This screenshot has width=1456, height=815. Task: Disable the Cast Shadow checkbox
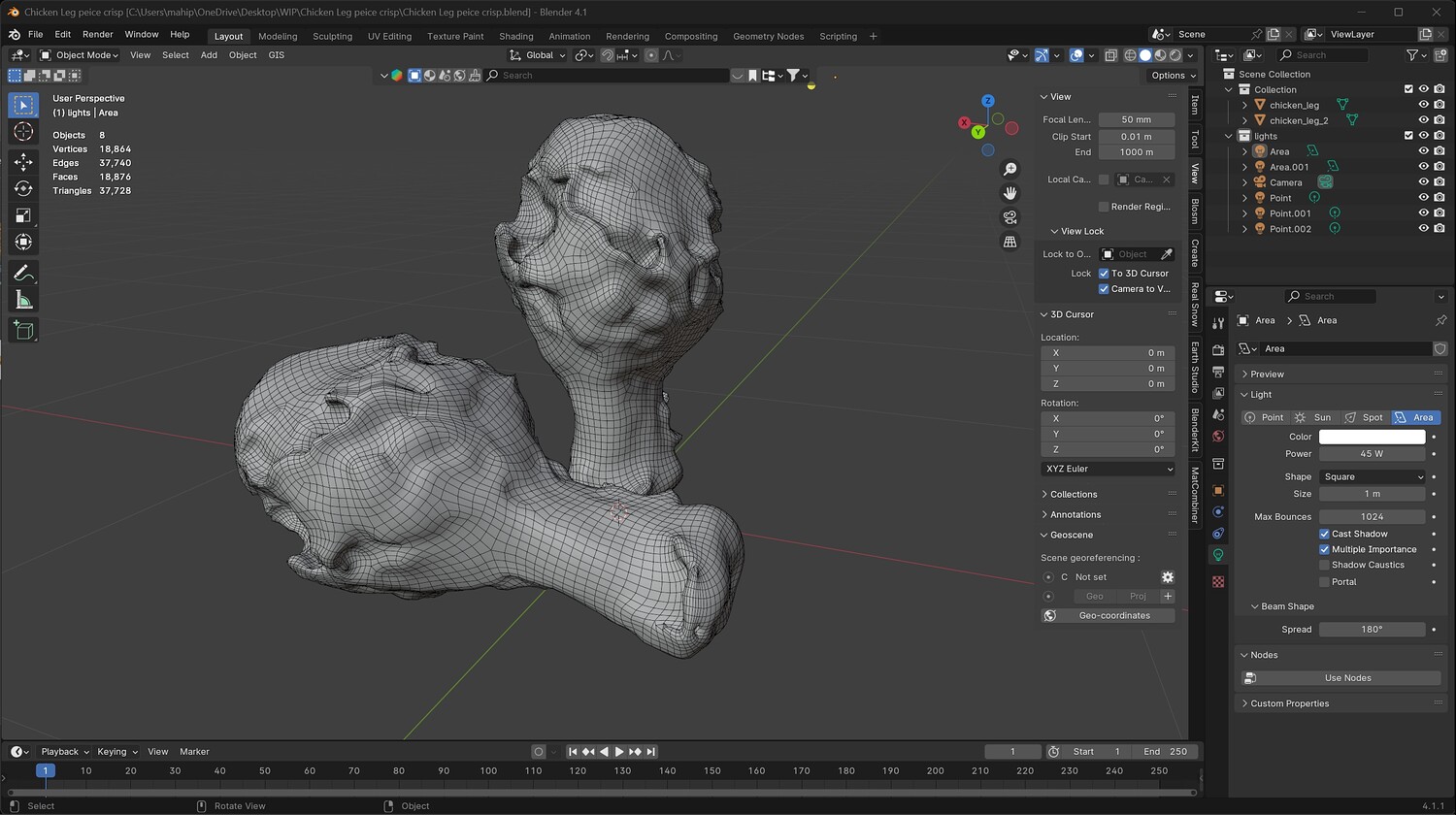click(1324, 534)
